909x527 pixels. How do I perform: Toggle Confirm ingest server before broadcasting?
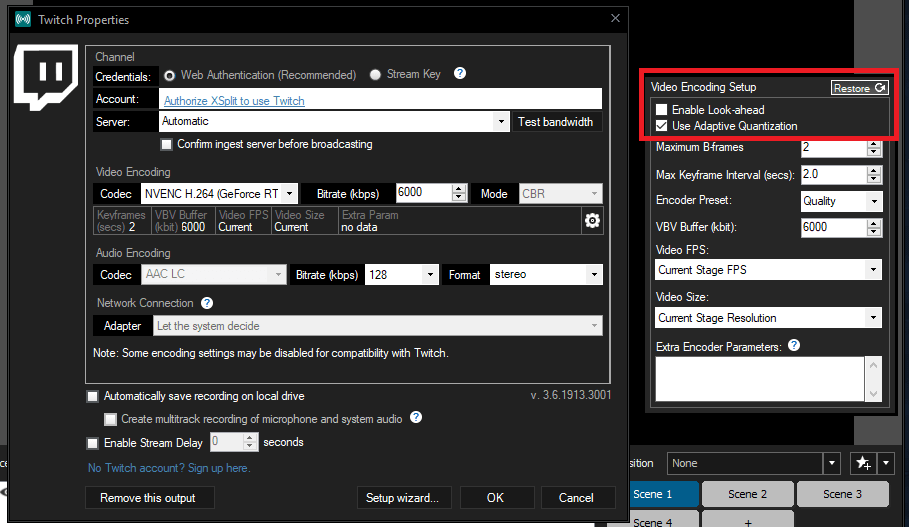click(166, 144)
